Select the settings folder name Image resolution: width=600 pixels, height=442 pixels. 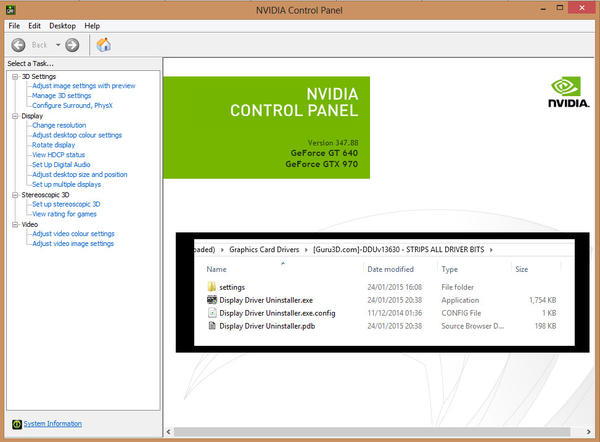coord(232,287)
